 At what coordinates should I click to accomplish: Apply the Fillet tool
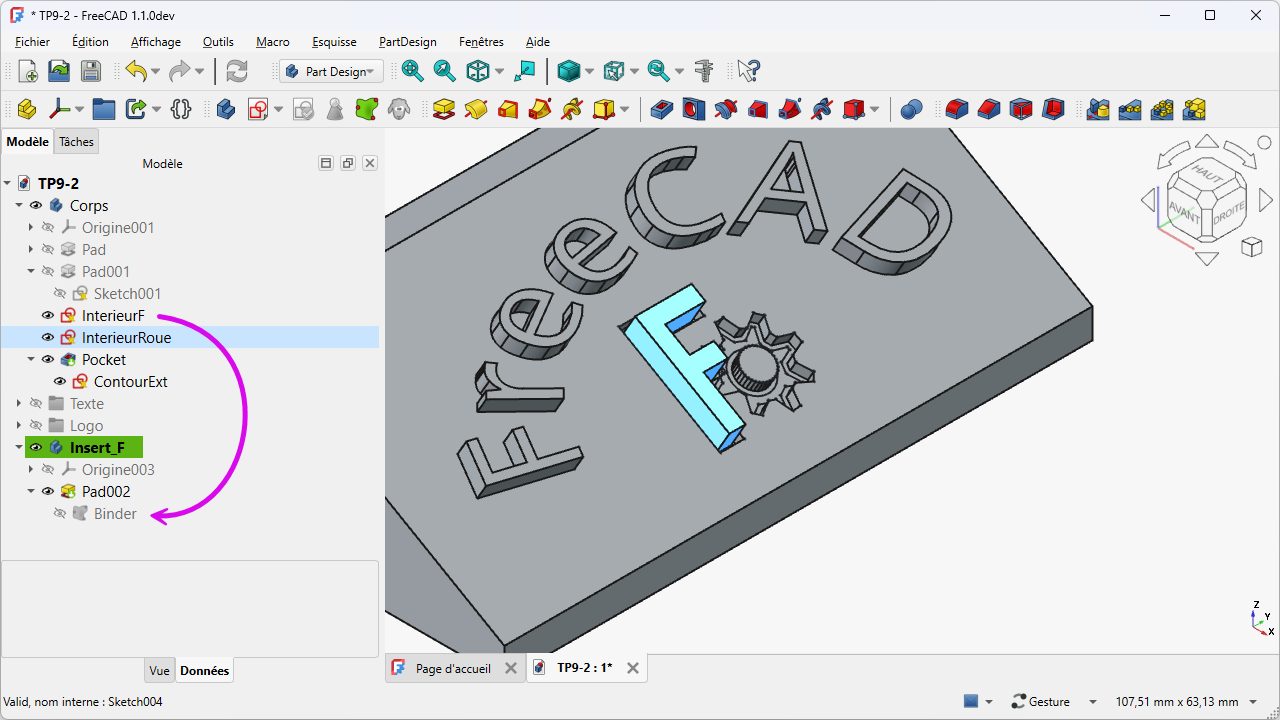(957, 109)
